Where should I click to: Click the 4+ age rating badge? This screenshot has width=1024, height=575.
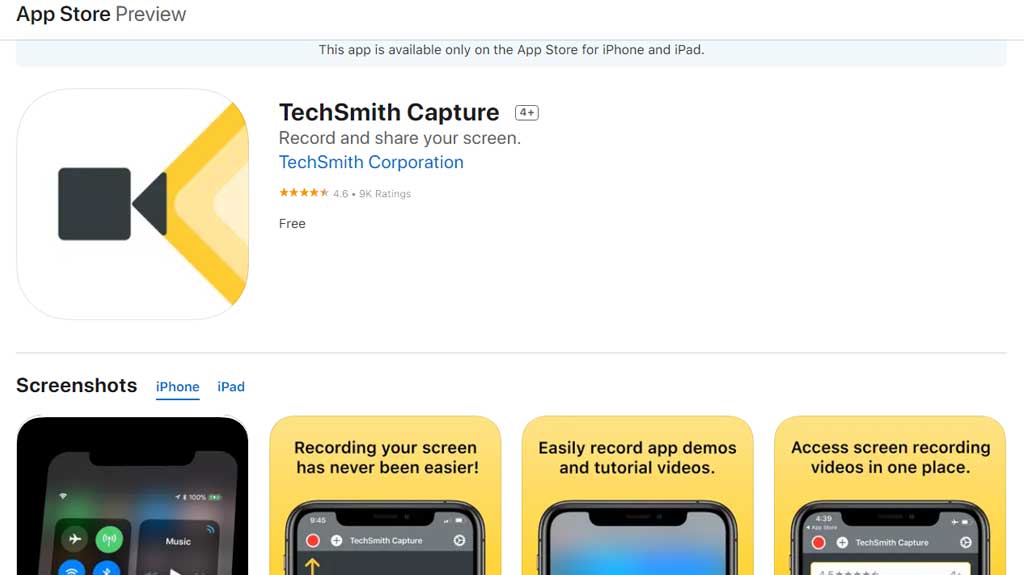(x=526, y=112)
